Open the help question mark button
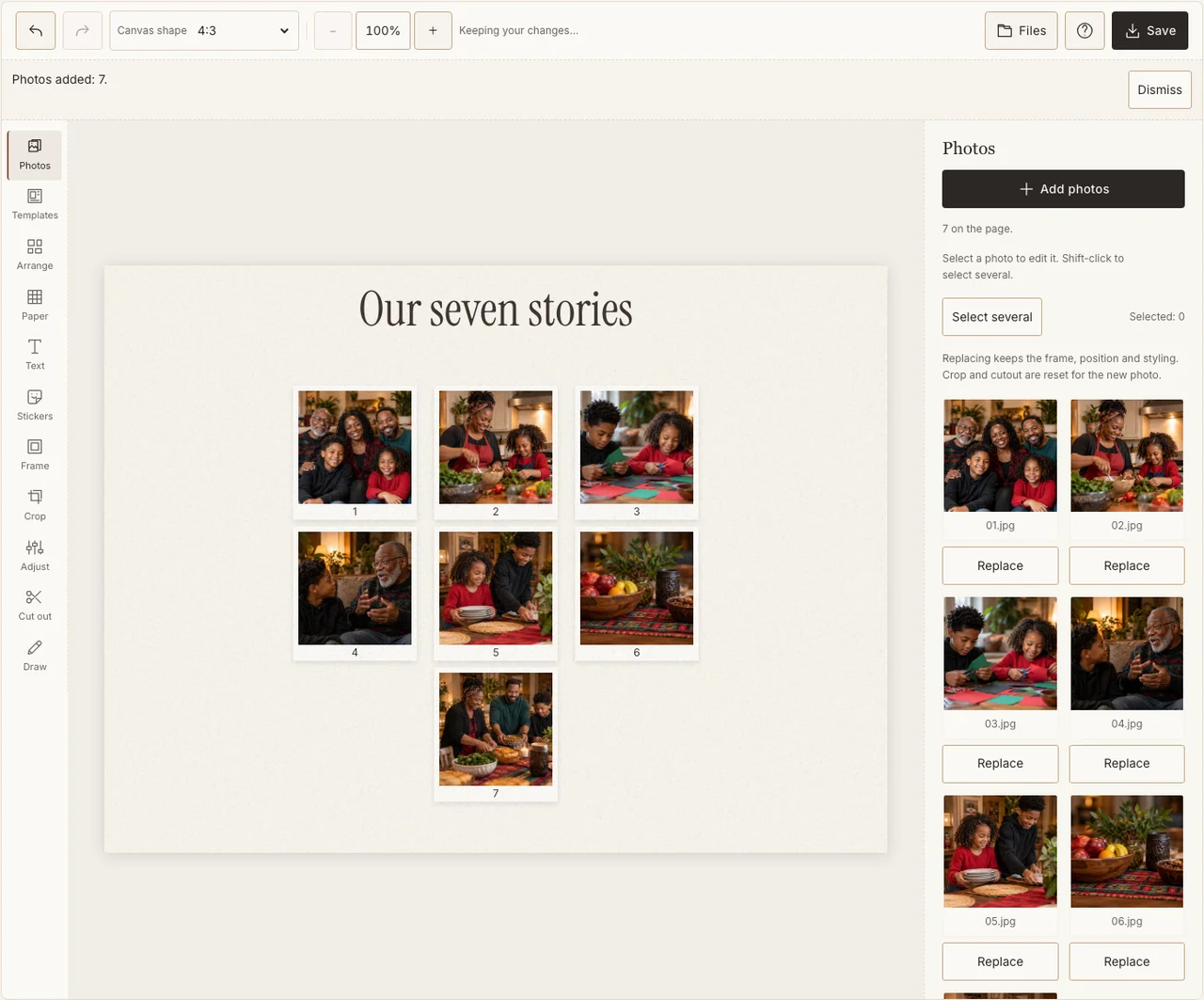 coord(1085,31)
